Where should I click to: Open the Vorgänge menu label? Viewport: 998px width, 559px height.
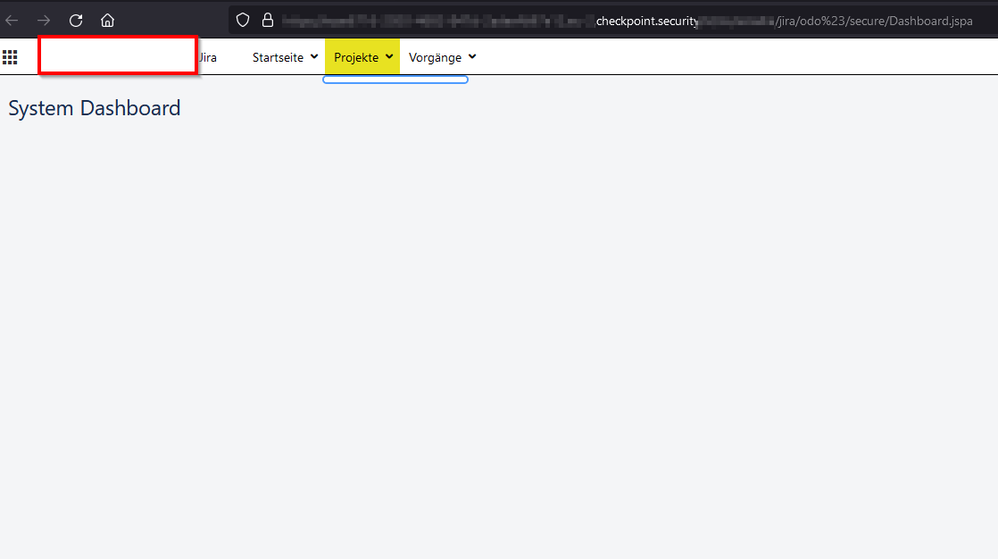coord(435,58)
